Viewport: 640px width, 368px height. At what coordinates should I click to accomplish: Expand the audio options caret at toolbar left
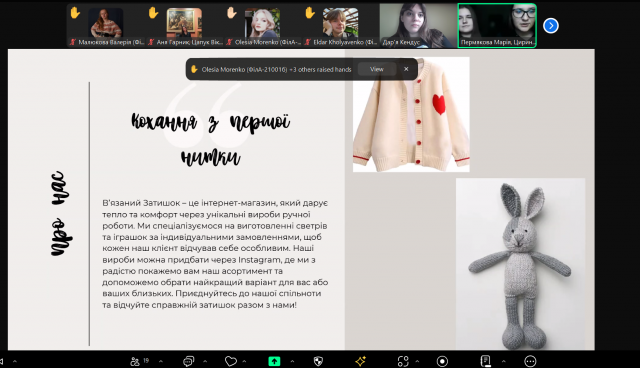click(15, 361)
